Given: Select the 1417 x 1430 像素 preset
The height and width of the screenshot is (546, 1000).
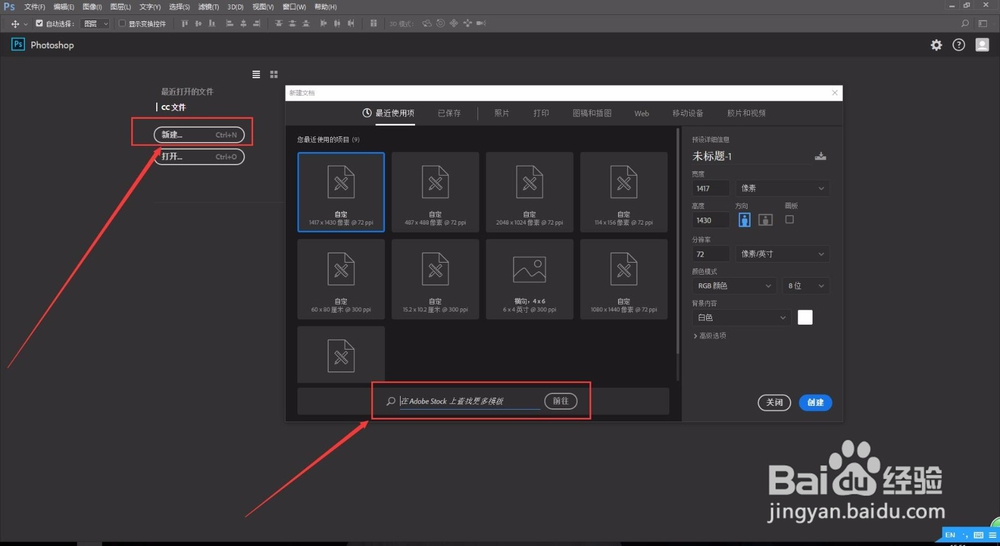Looking at the screenshot, I should [x=341, y=192].
